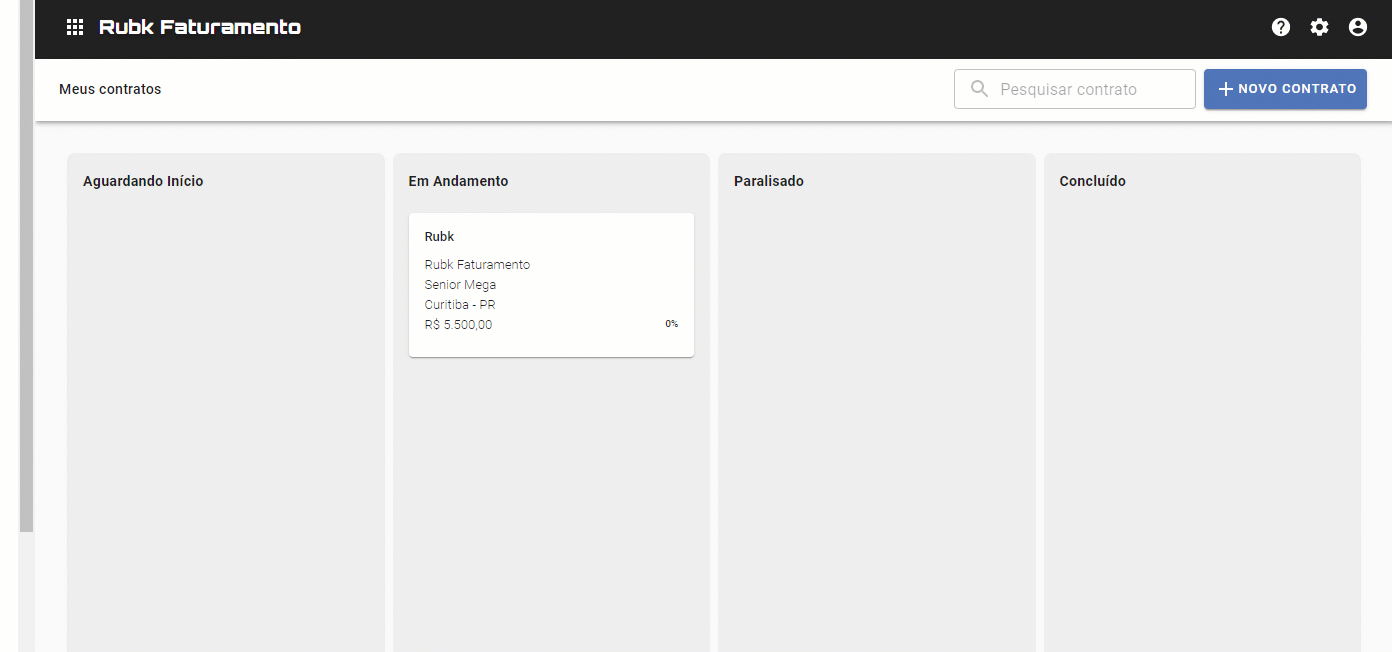
Task: Open the user account profile icon
Action: point(1358,28)
